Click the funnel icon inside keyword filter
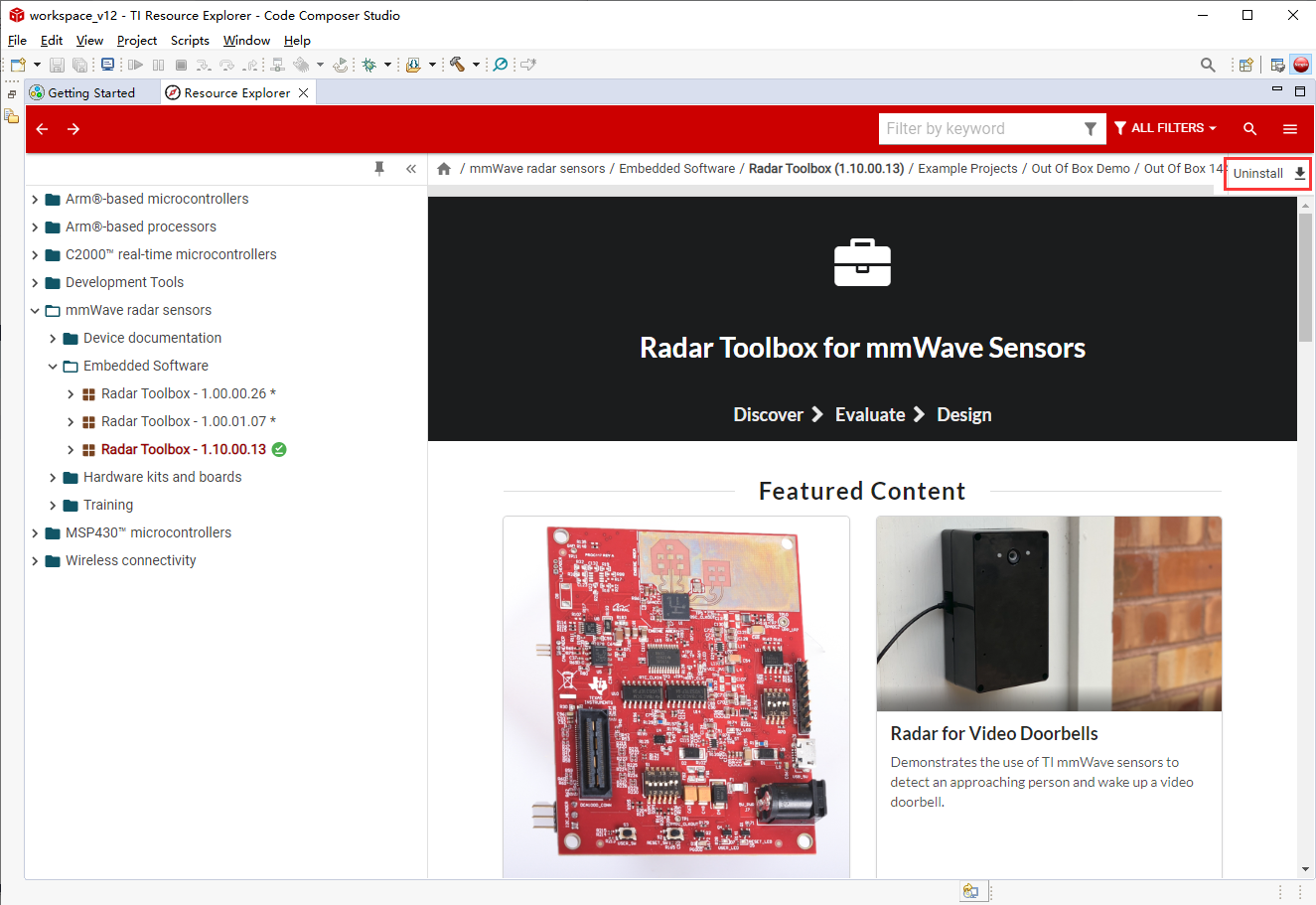 (x=1091, y=129)
